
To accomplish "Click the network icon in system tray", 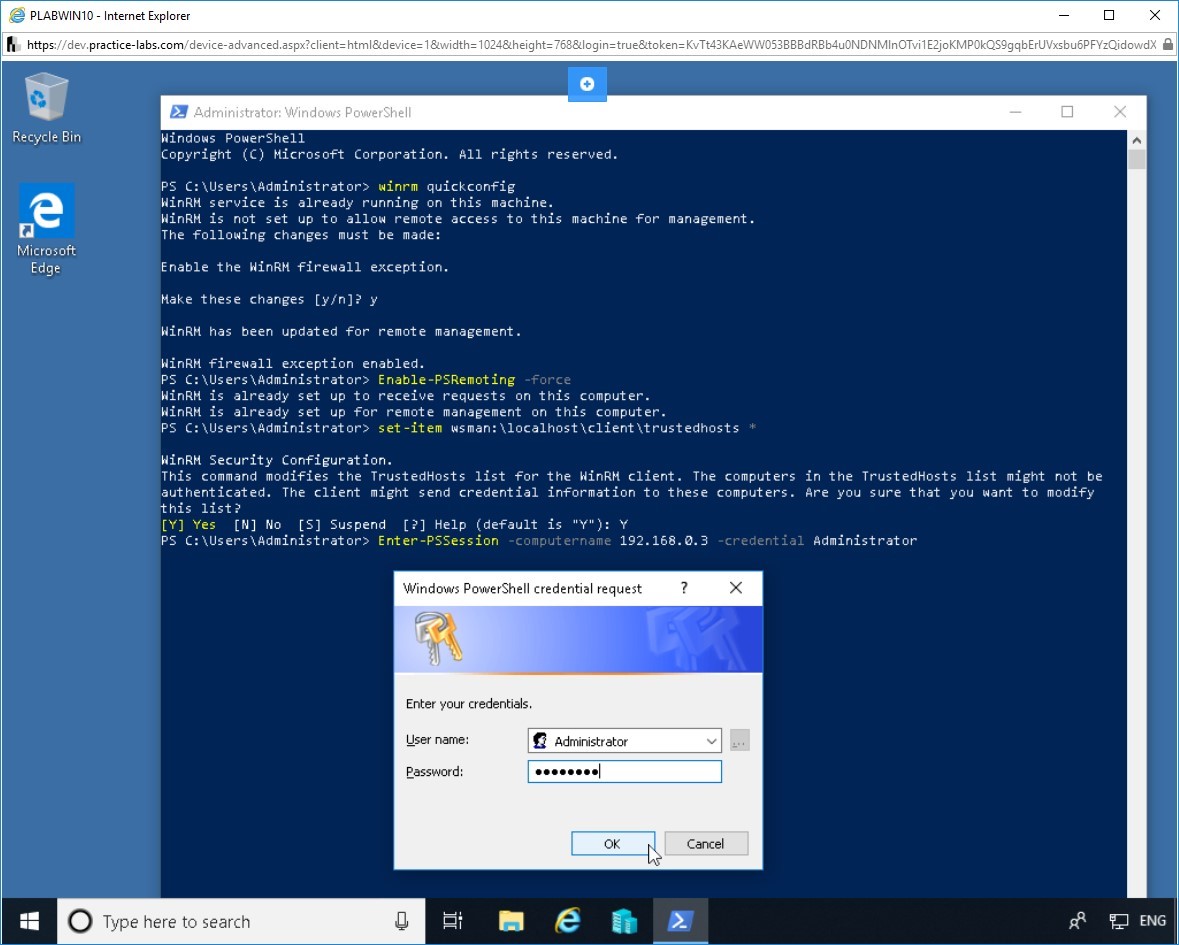I will point(1119,921).
